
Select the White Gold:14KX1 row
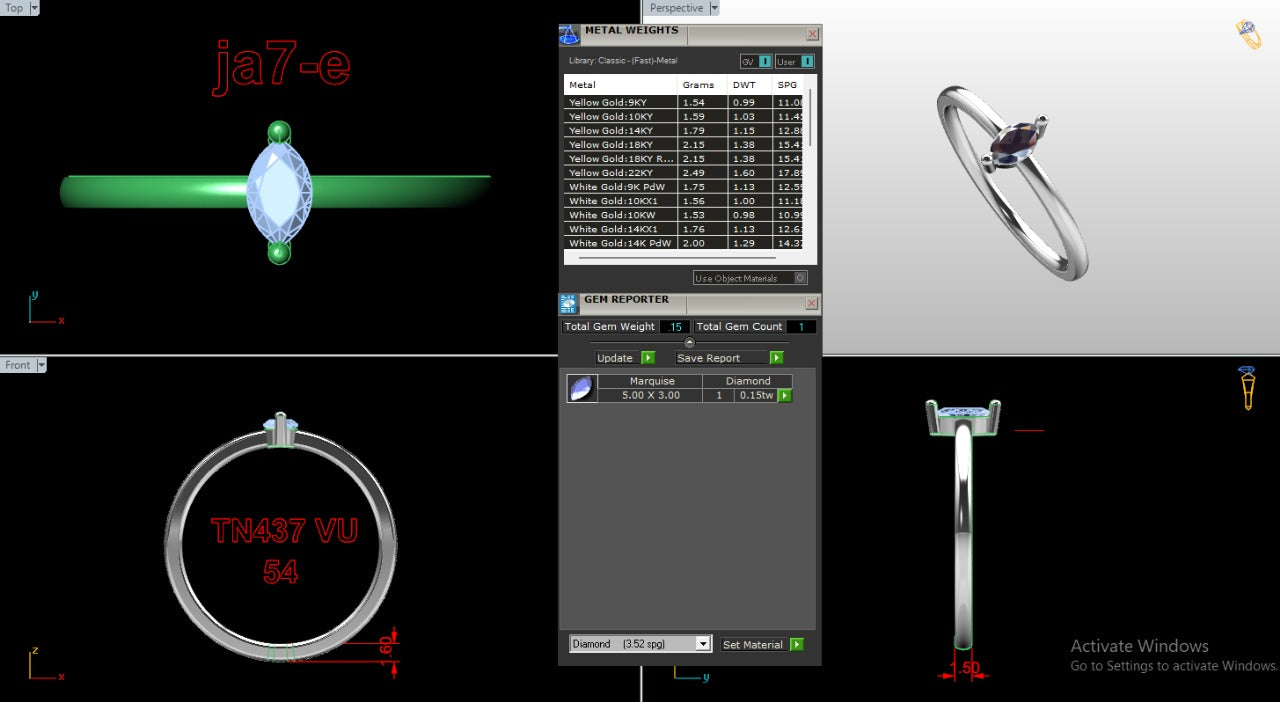coord(685,228)
